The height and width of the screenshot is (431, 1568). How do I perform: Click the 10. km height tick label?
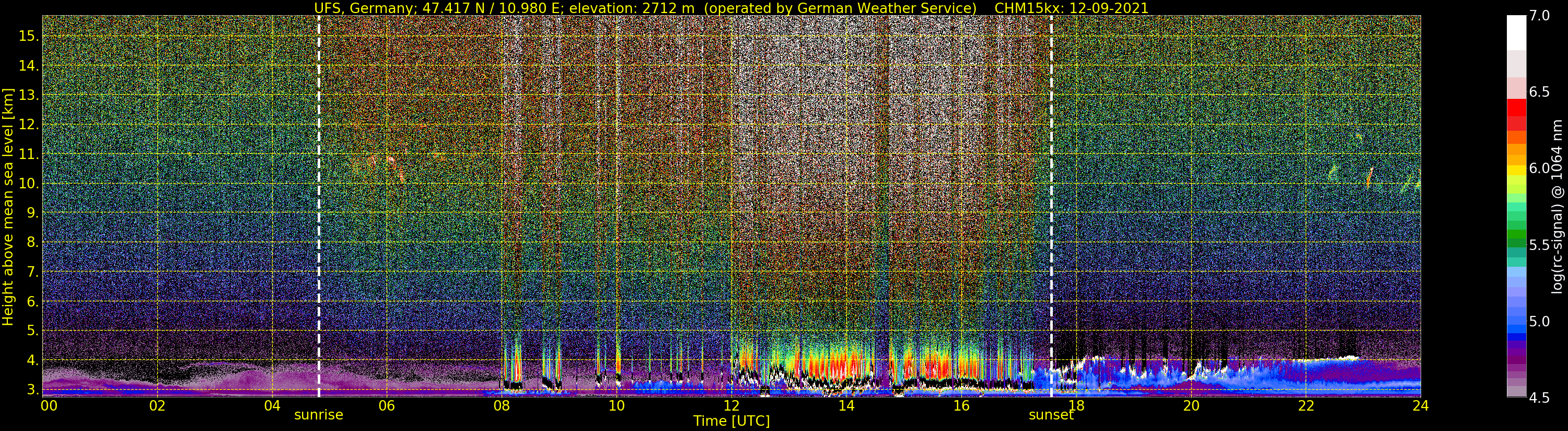click(29, 184)
